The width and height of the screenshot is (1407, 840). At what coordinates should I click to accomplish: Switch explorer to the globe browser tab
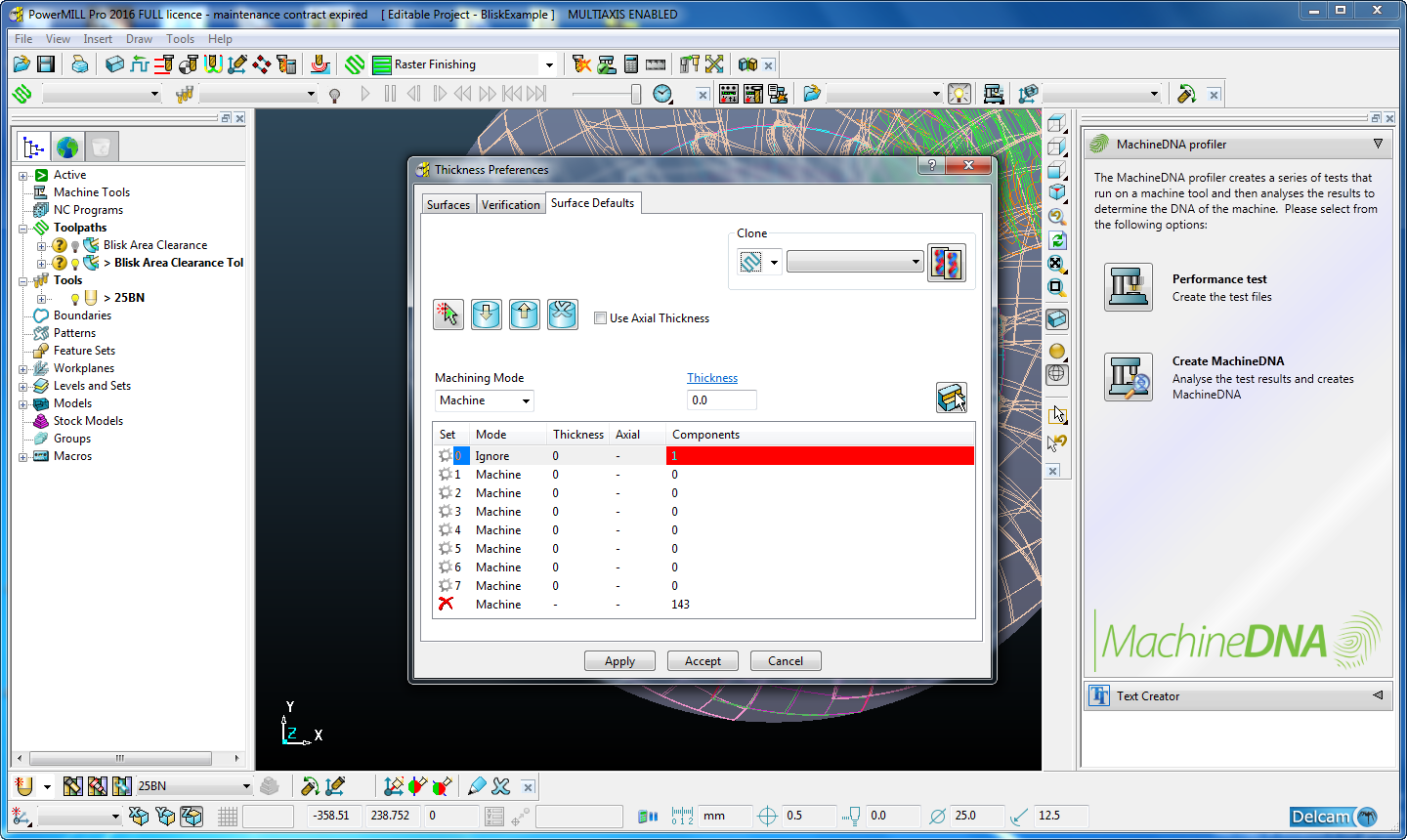click(67, 147)
